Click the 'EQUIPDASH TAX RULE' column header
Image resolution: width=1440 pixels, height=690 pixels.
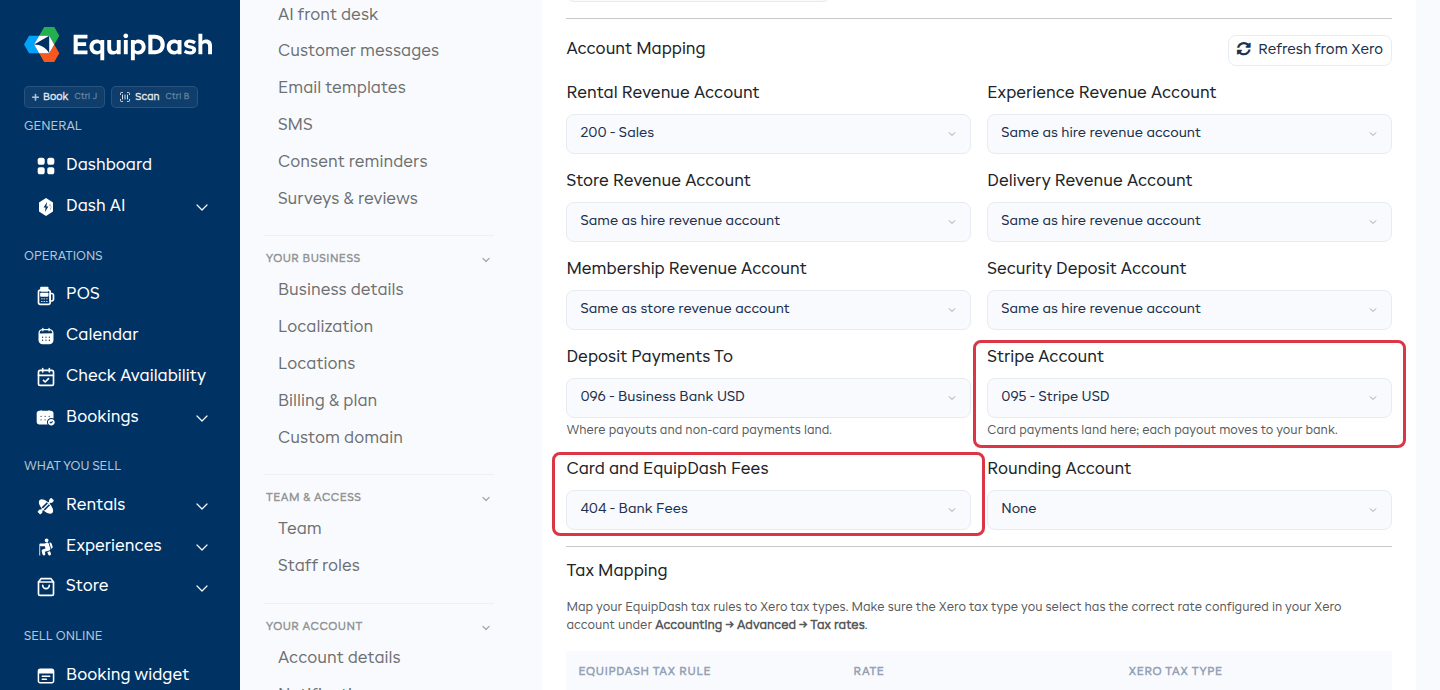click(644, 671)
